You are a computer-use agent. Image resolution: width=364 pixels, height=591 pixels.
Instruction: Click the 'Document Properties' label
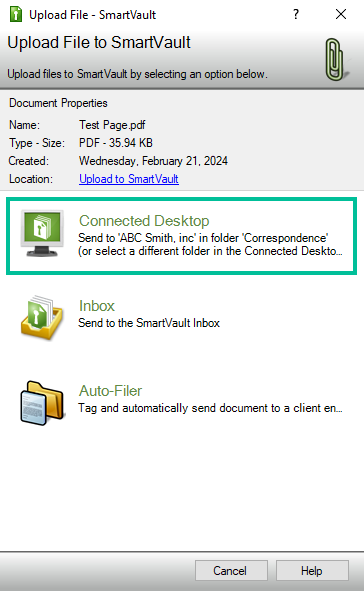point(58,103)
